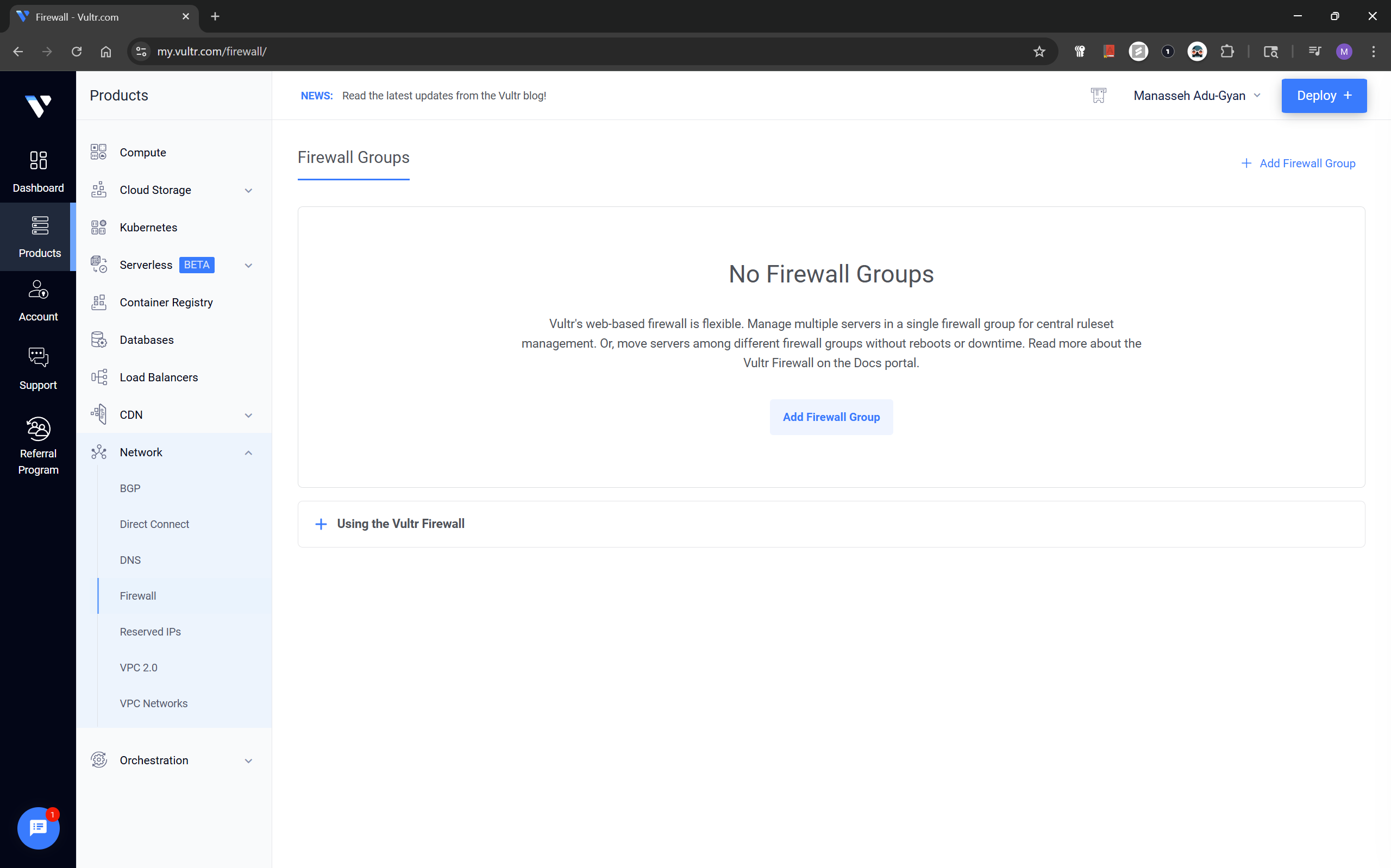Open DNS under Network
The height and width of the screenshot is (868, 1391).
tap(130, 559)
